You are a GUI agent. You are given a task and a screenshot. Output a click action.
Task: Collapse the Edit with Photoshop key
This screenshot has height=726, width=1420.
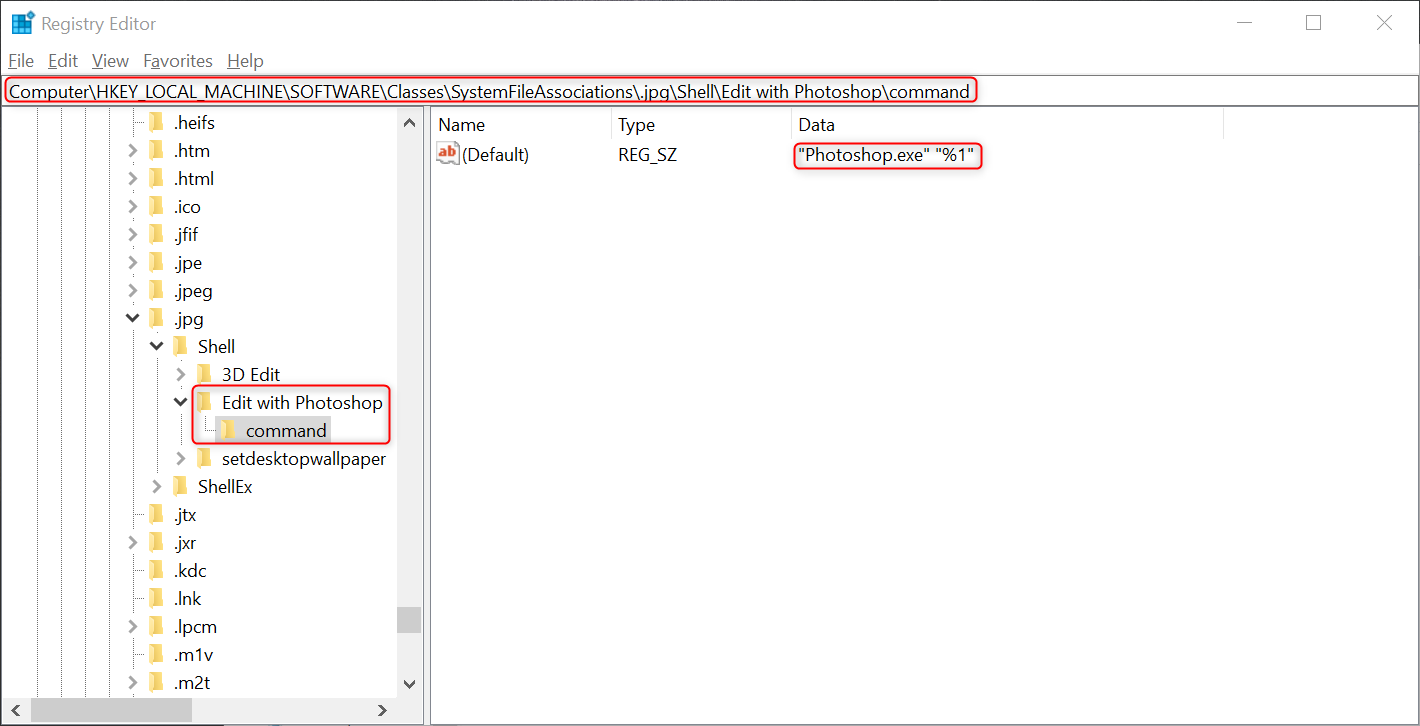tap(181, 403)
